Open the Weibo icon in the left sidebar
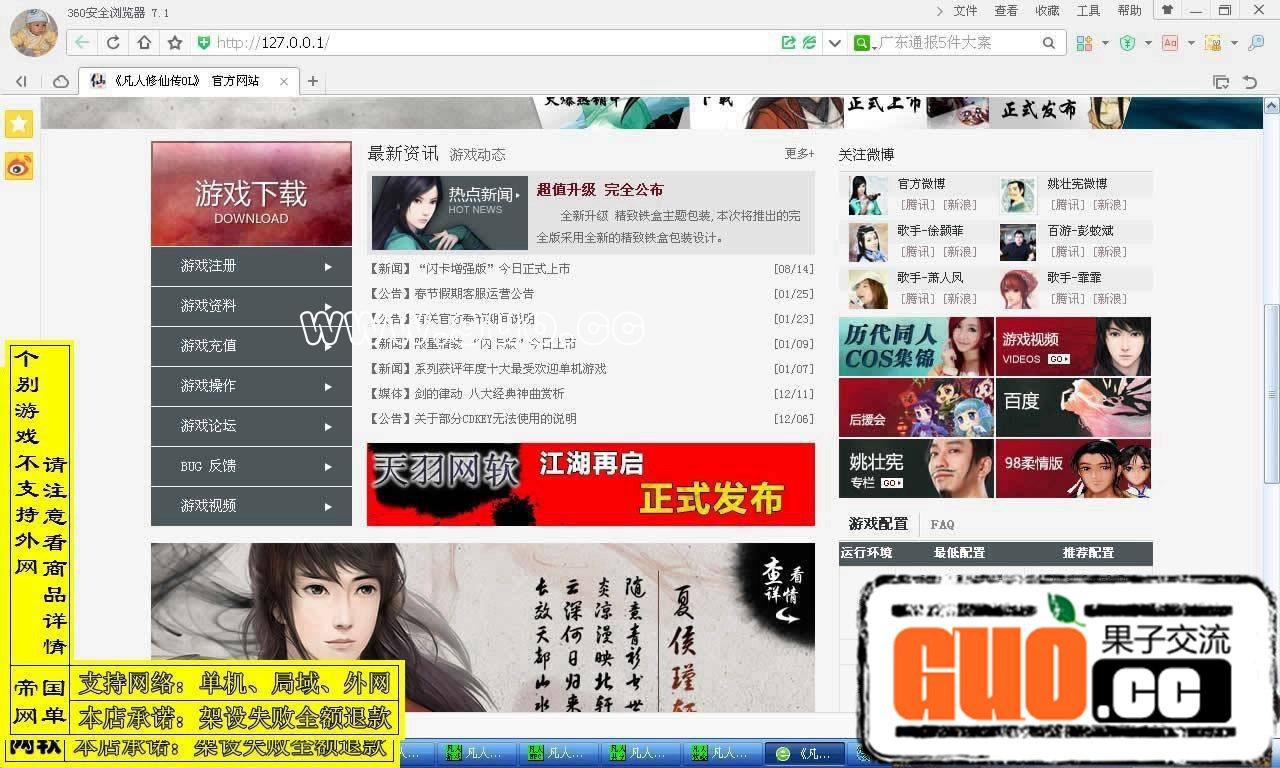The image size is (1280, 768). tap(19, 167)
